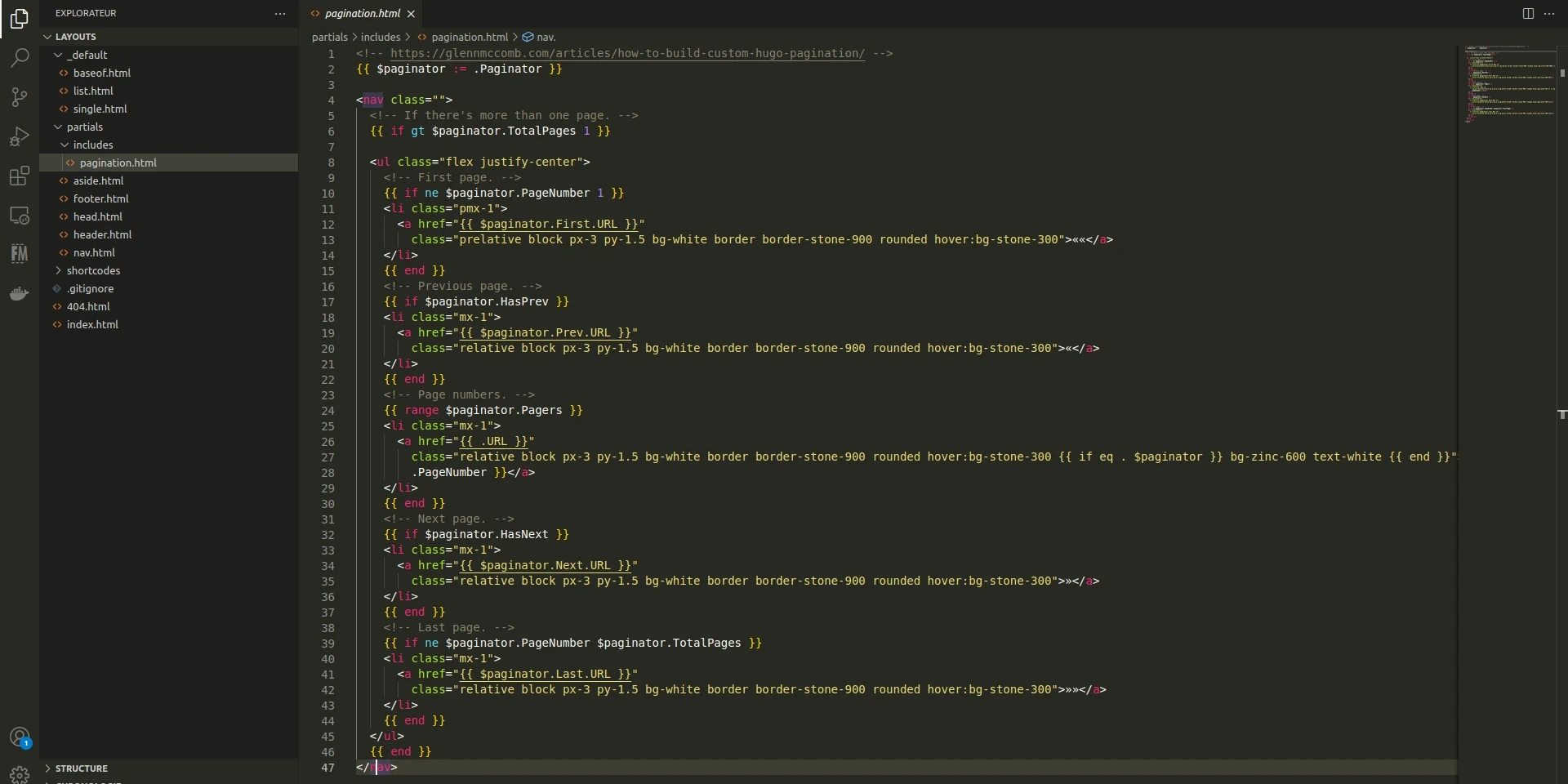
Task: Click 'bg-zinc-600 text-white' on line 27
Action: tap(1306, 457)
